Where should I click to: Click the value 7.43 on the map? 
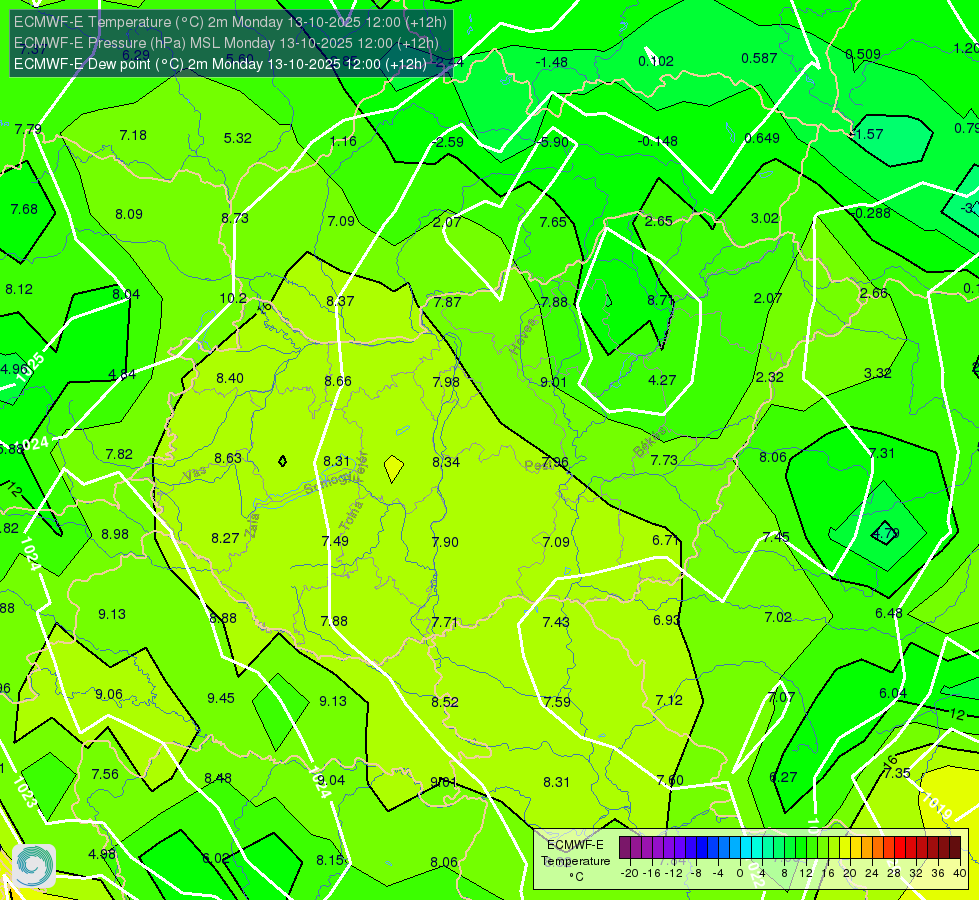[x=556, y=622]
